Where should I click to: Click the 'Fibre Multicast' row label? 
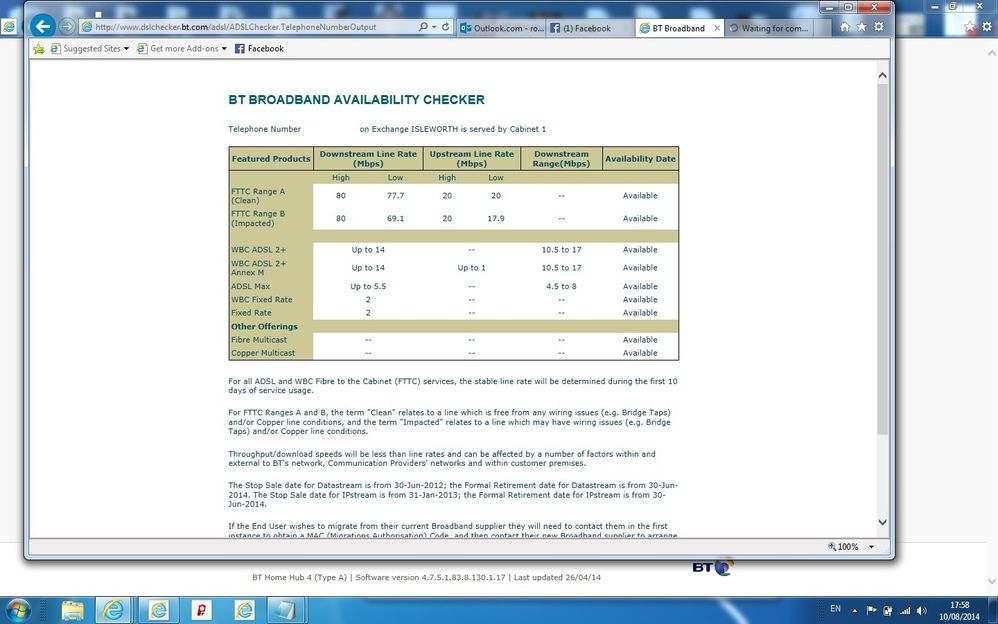pos(259,340)
